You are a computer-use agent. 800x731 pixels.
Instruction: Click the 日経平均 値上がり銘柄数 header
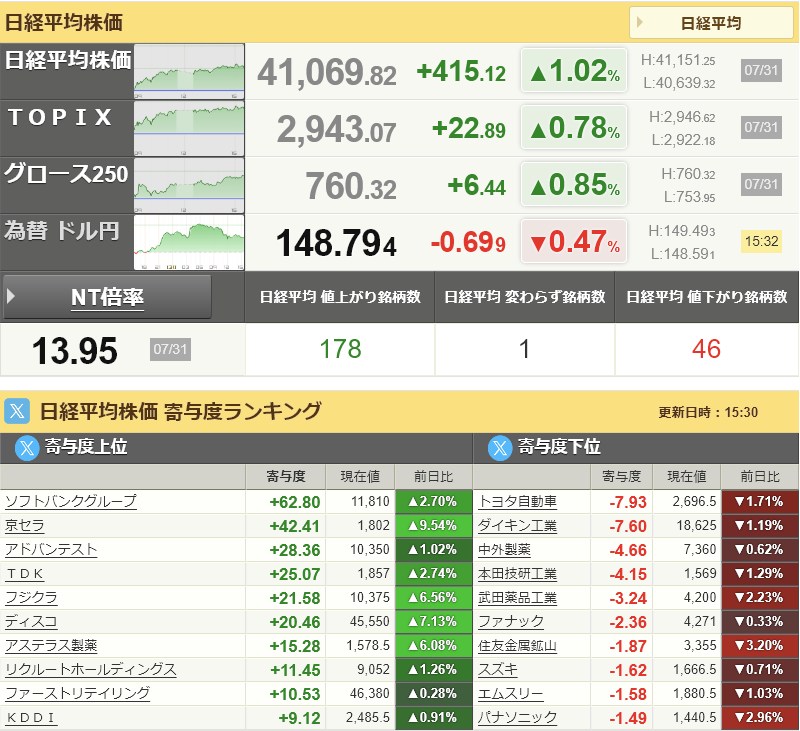(340, 296)
